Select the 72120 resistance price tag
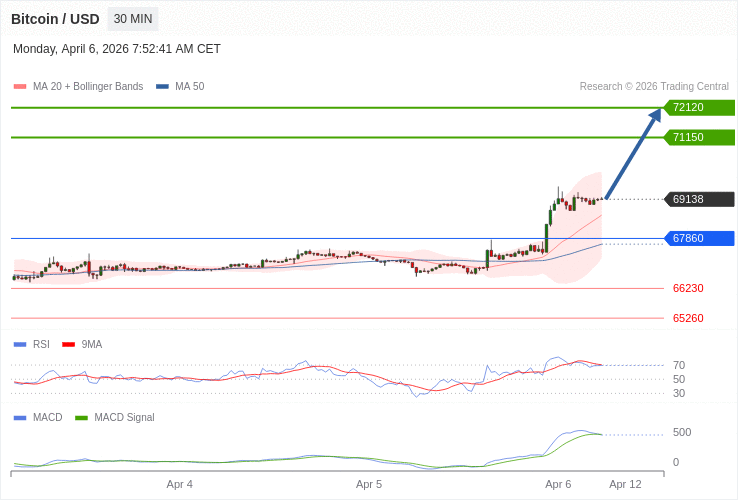 click(699, 107)
